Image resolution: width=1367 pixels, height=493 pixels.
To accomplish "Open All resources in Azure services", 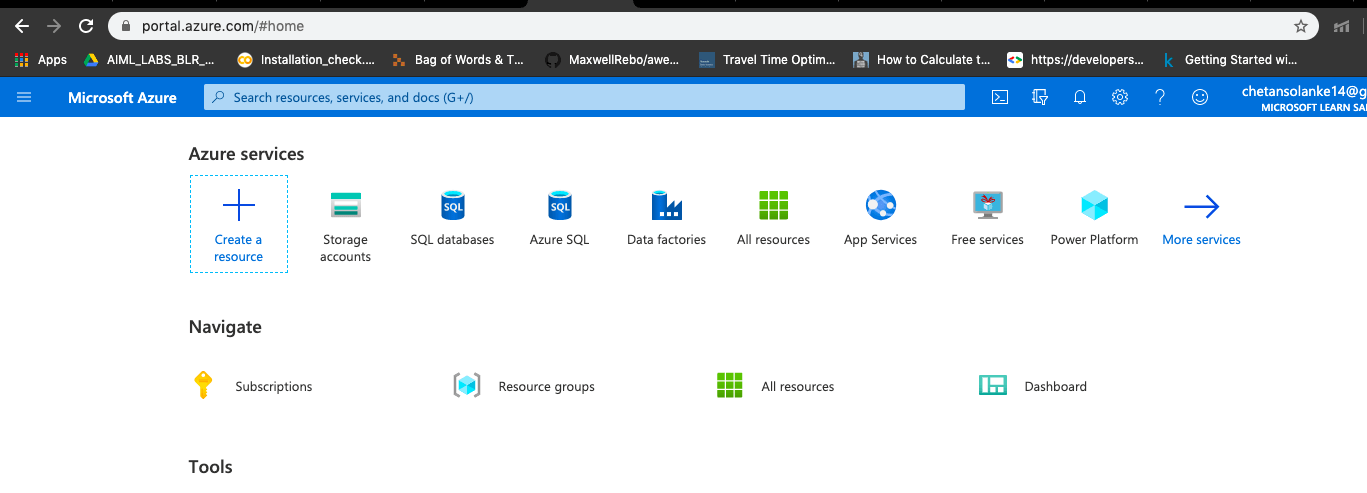I will (x=773, y=218).
